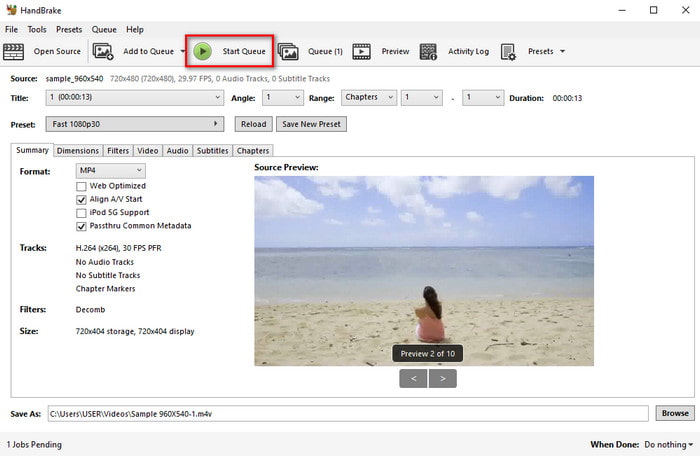Switch to the Subtitles tab

pyautogui.click(x=212, y=151)
